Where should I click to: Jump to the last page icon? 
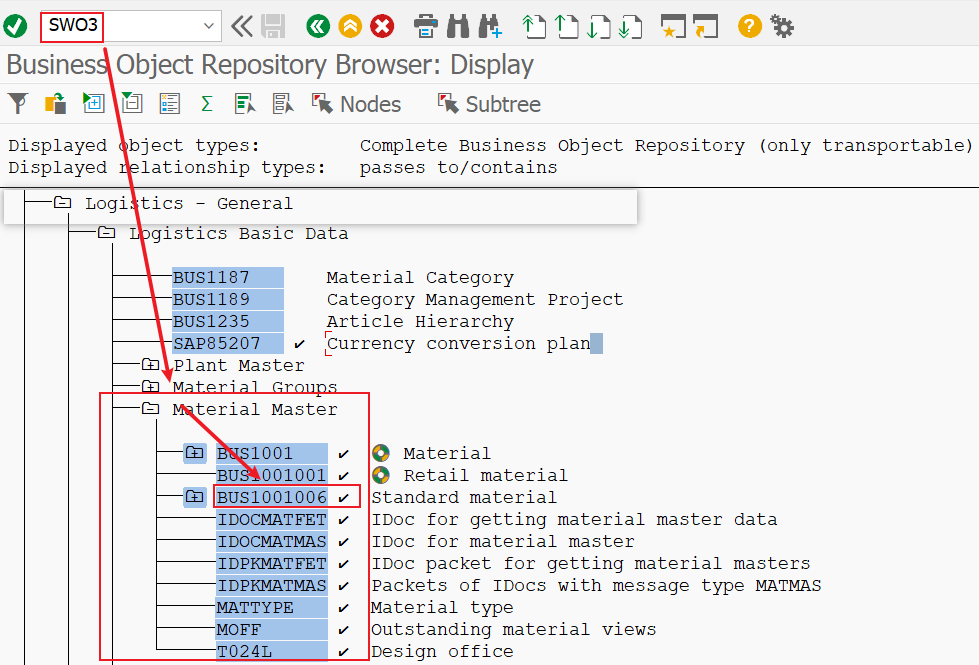[630, 26]
